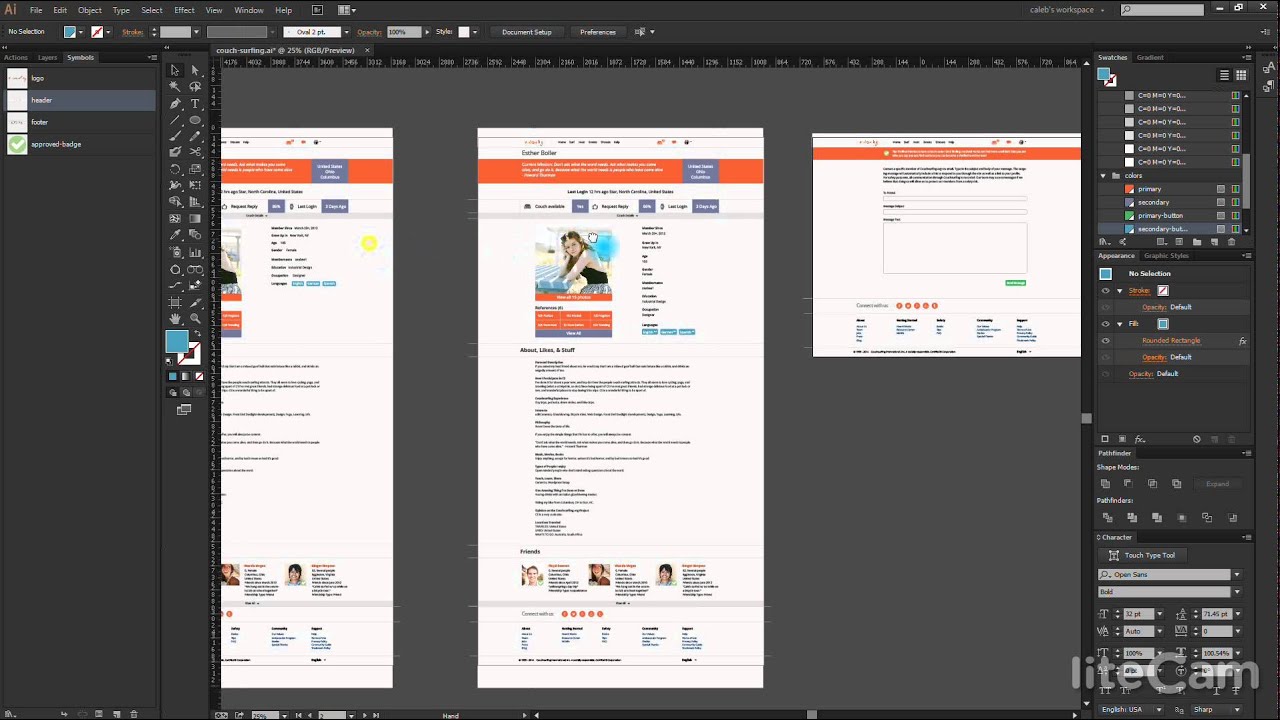This screenshot has height=720, width=1280.
Task: Open the Open Sans font family dropdown
Action: coord(1236,575)
